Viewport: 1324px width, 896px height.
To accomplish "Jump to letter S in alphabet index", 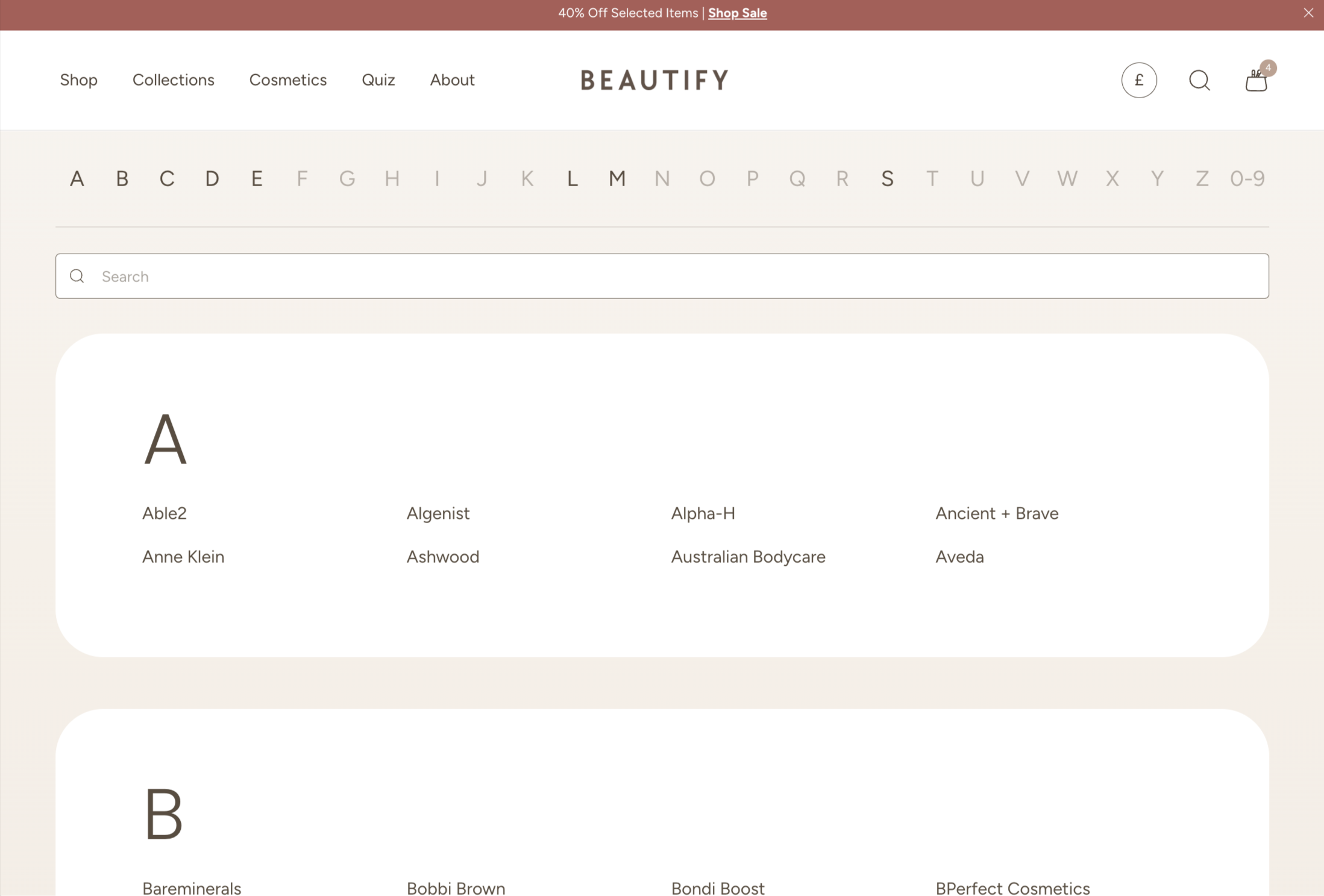I will coord(887,178).
